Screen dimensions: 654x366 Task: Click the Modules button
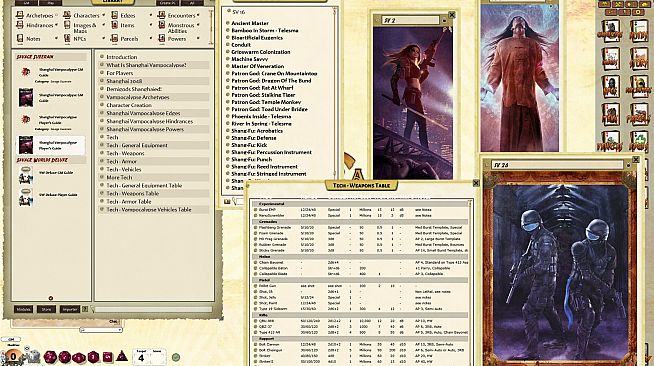point(23,309)
